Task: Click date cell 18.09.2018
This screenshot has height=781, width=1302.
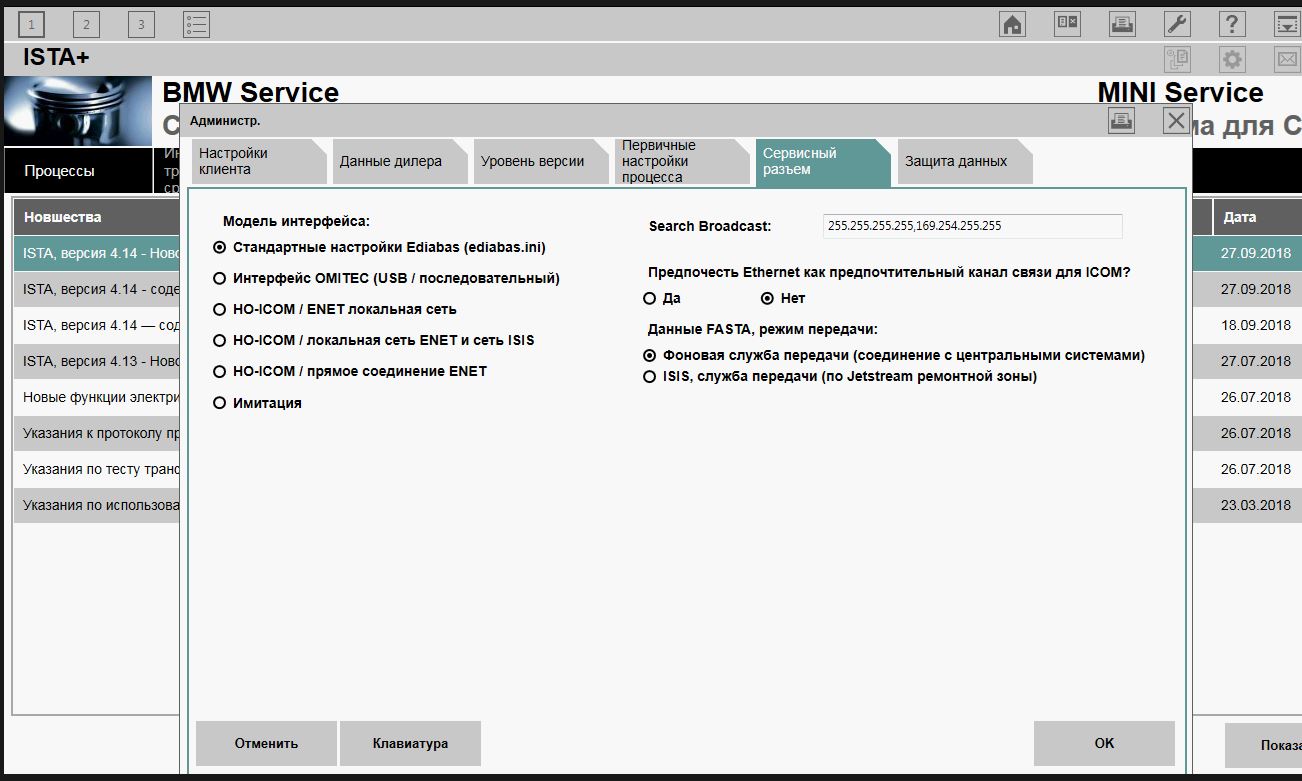Action: [x=1256, y=325]
